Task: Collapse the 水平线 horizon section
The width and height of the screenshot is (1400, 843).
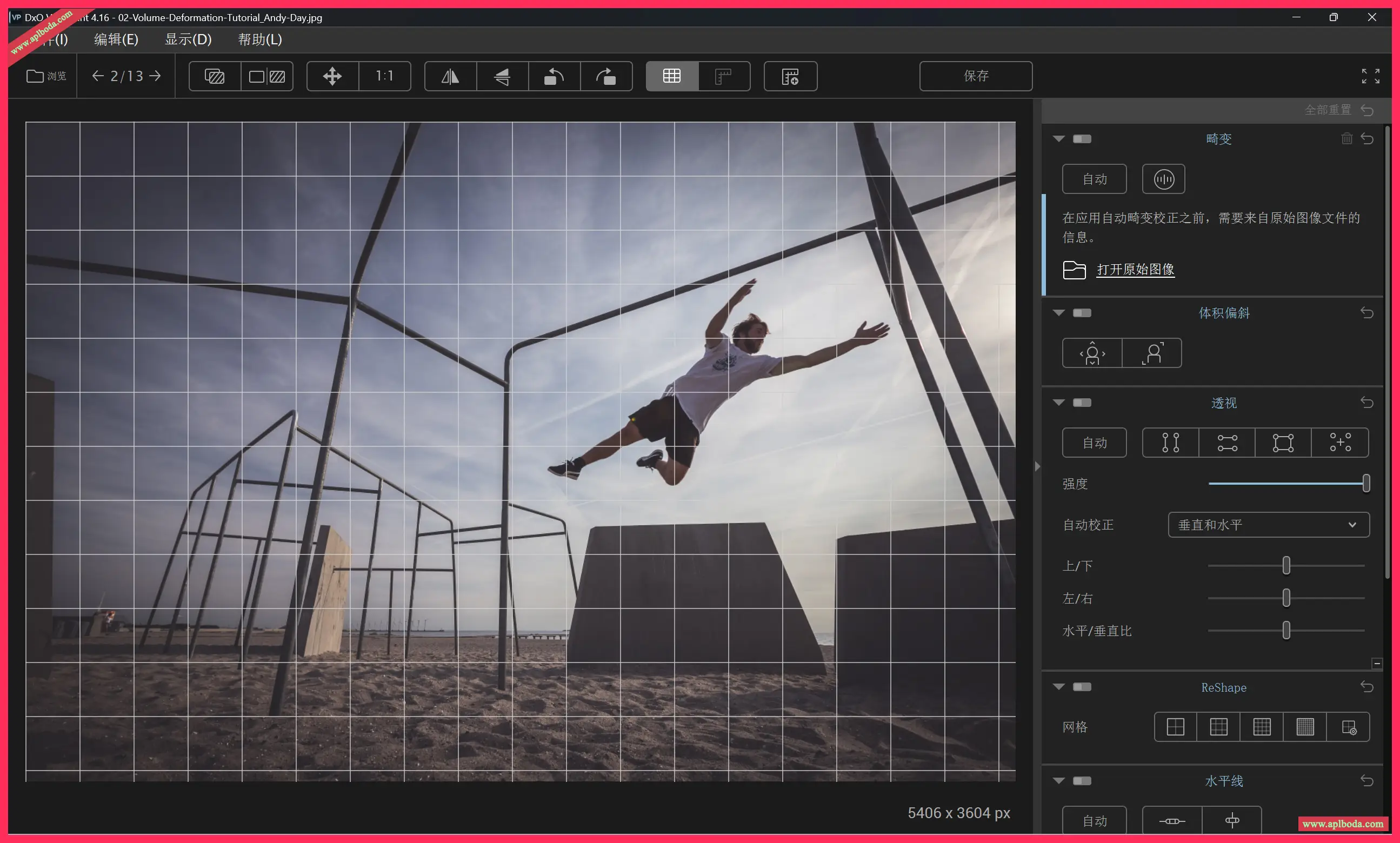Action: tap(1058, 780)
